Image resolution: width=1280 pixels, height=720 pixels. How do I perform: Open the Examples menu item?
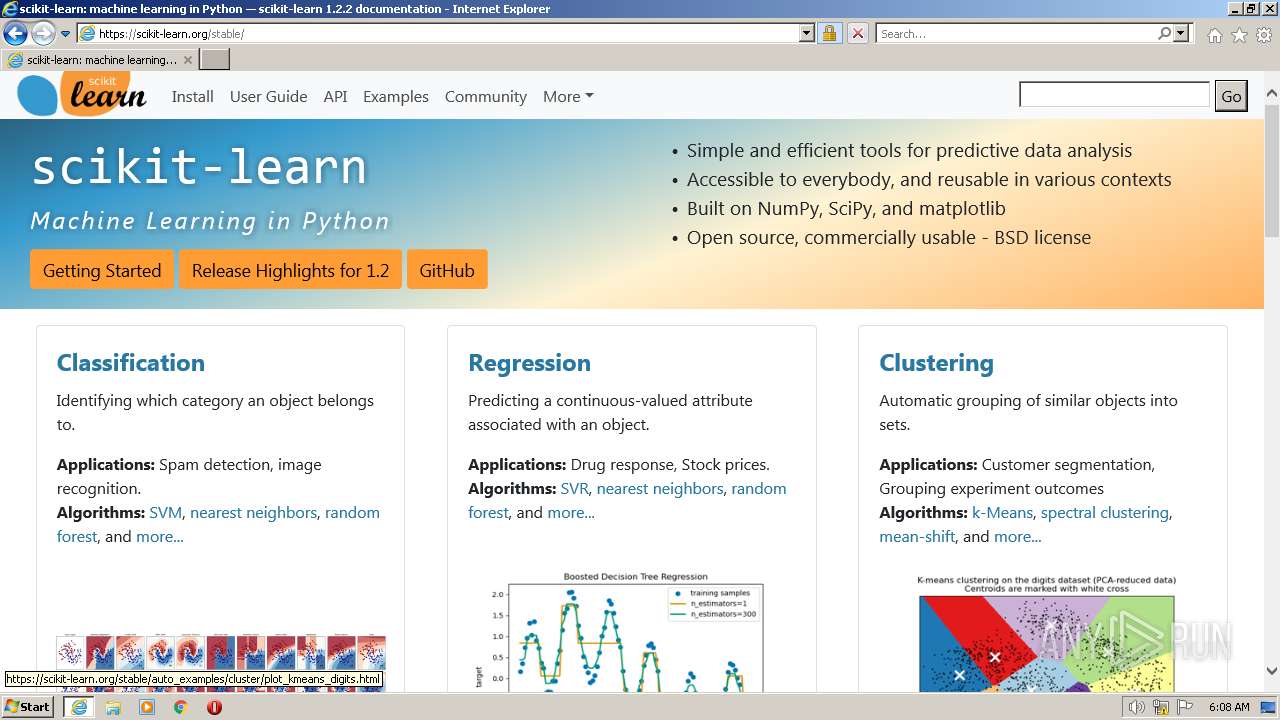(396, 97)
